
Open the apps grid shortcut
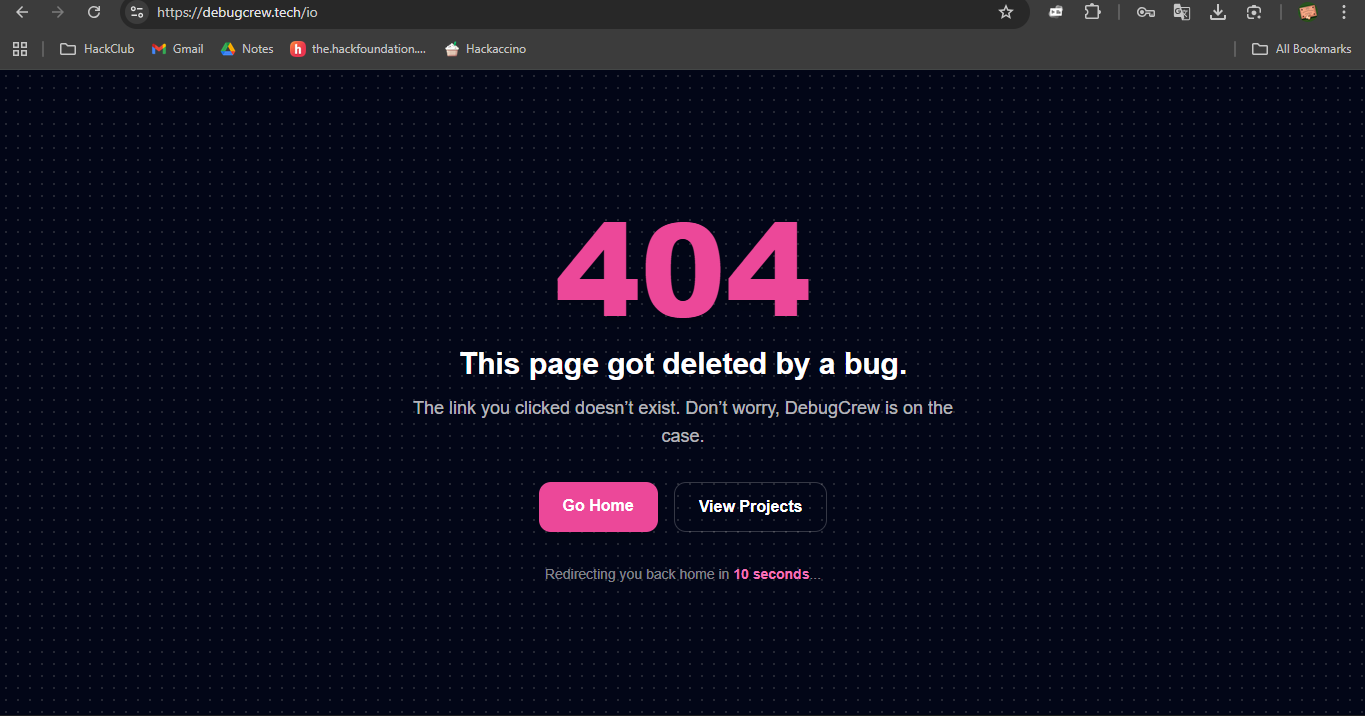point(20,49)
